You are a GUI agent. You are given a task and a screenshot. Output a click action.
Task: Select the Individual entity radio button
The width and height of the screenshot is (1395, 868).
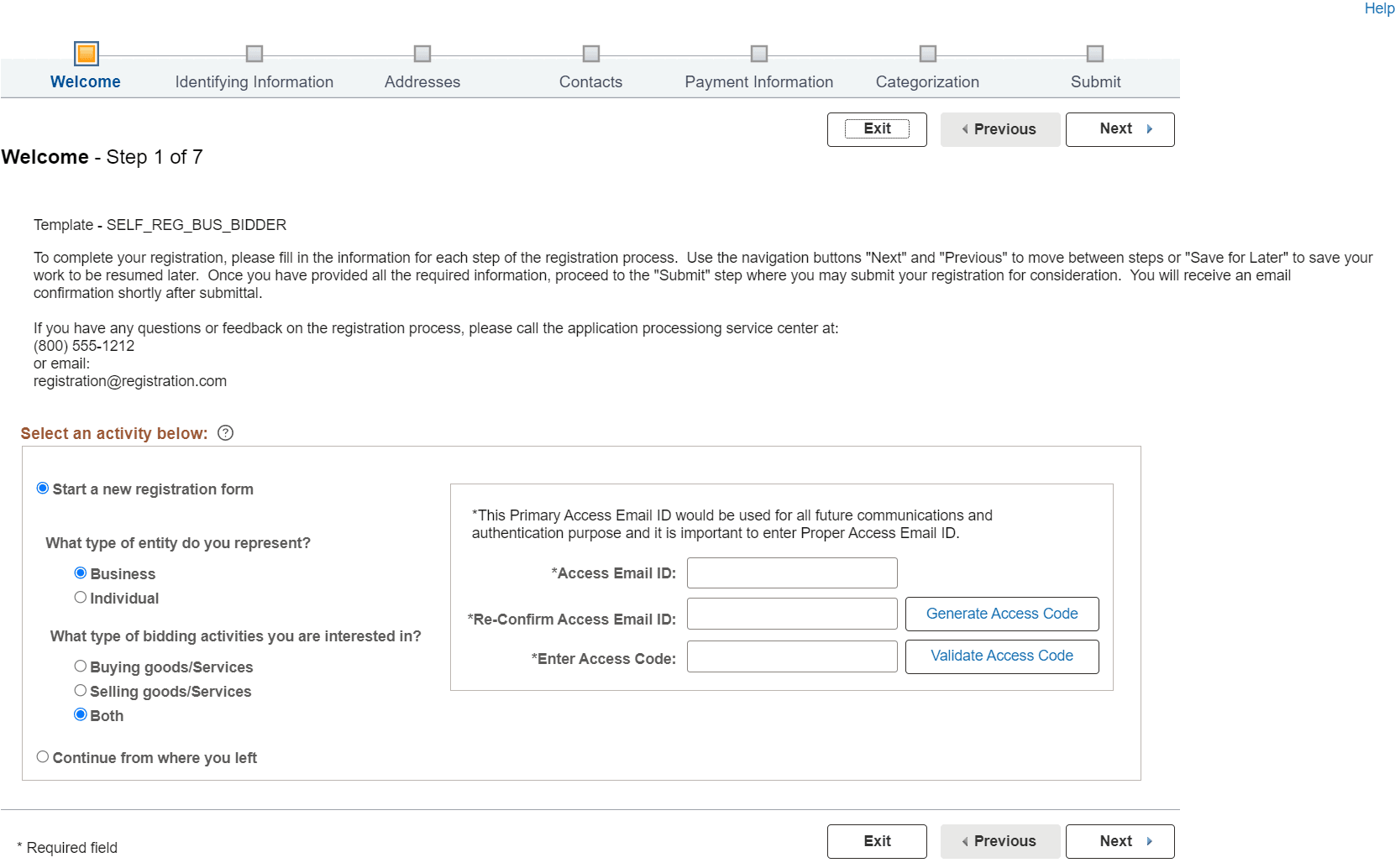[81, 597]
